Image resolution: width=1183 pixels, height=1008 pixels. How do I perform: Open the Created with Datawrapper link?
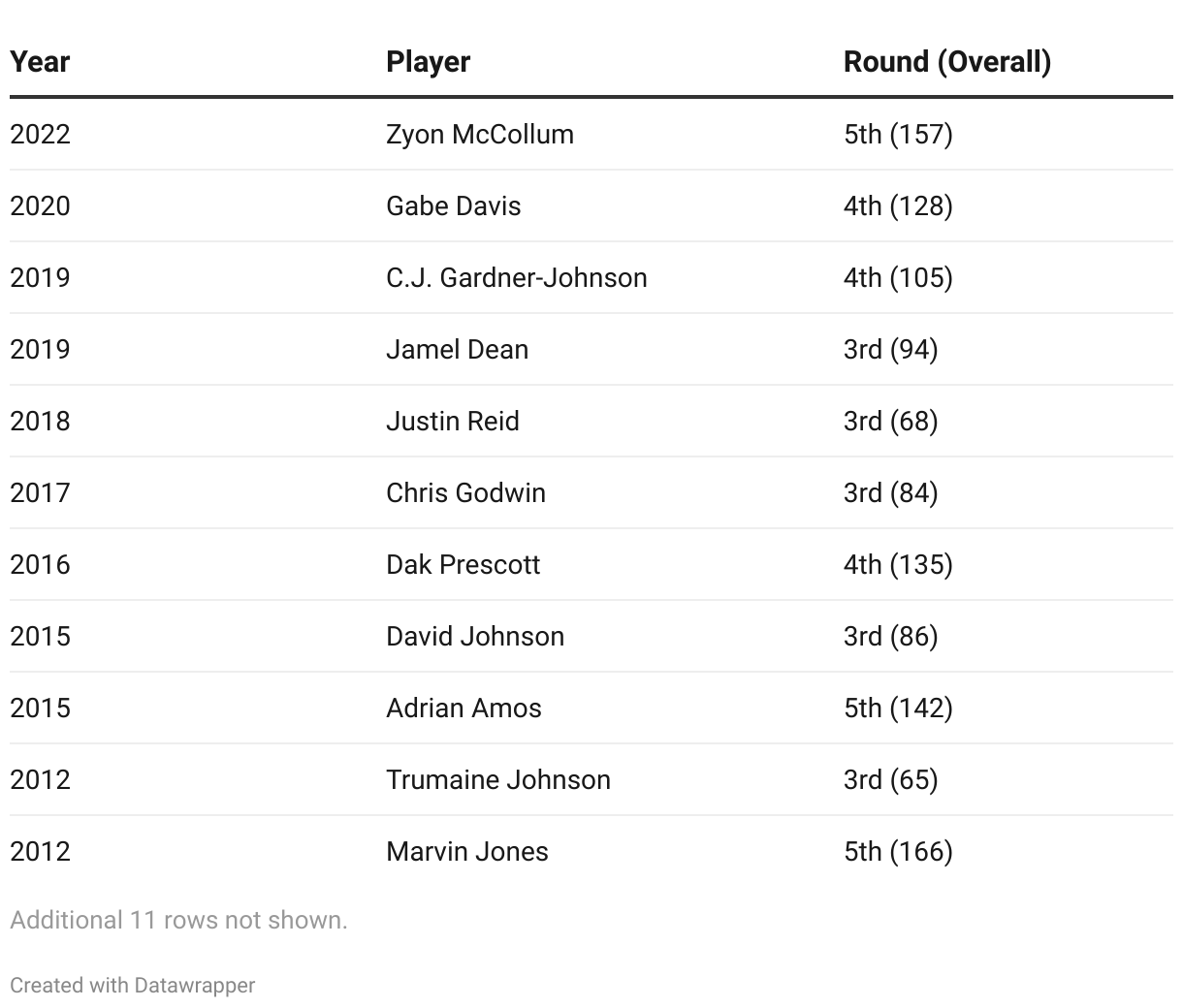click(133, 985)
